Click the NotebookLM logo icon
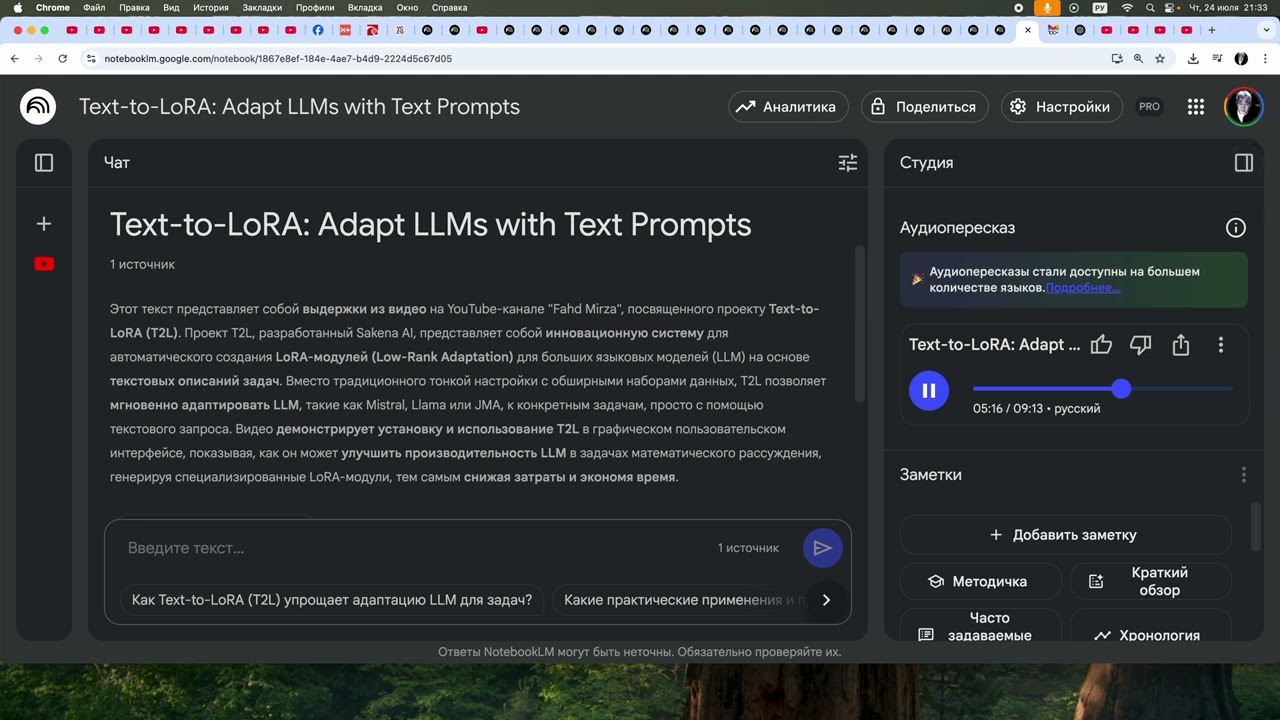Screen dimensions: 1280x720 pyautogui.click(x=38, y=106)
